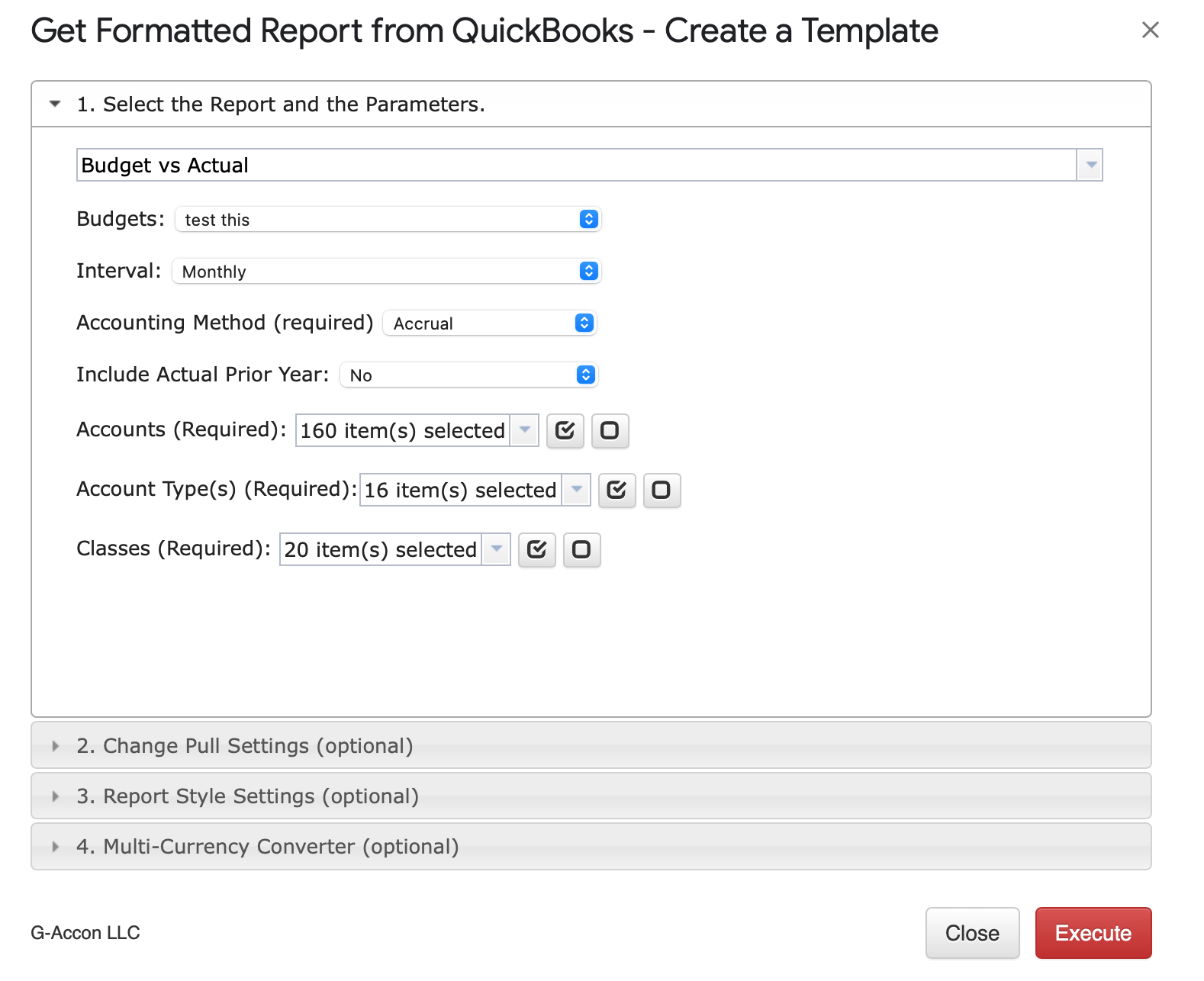Open the Interval Monthly dropdown
1204x981 pixels.
(387, 272)
